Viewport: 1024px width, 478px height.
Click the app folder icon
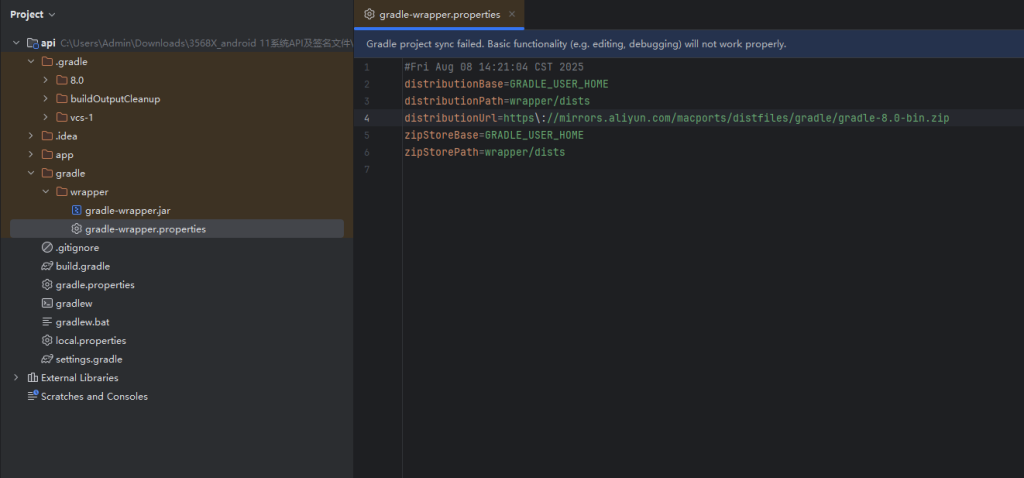47,155
